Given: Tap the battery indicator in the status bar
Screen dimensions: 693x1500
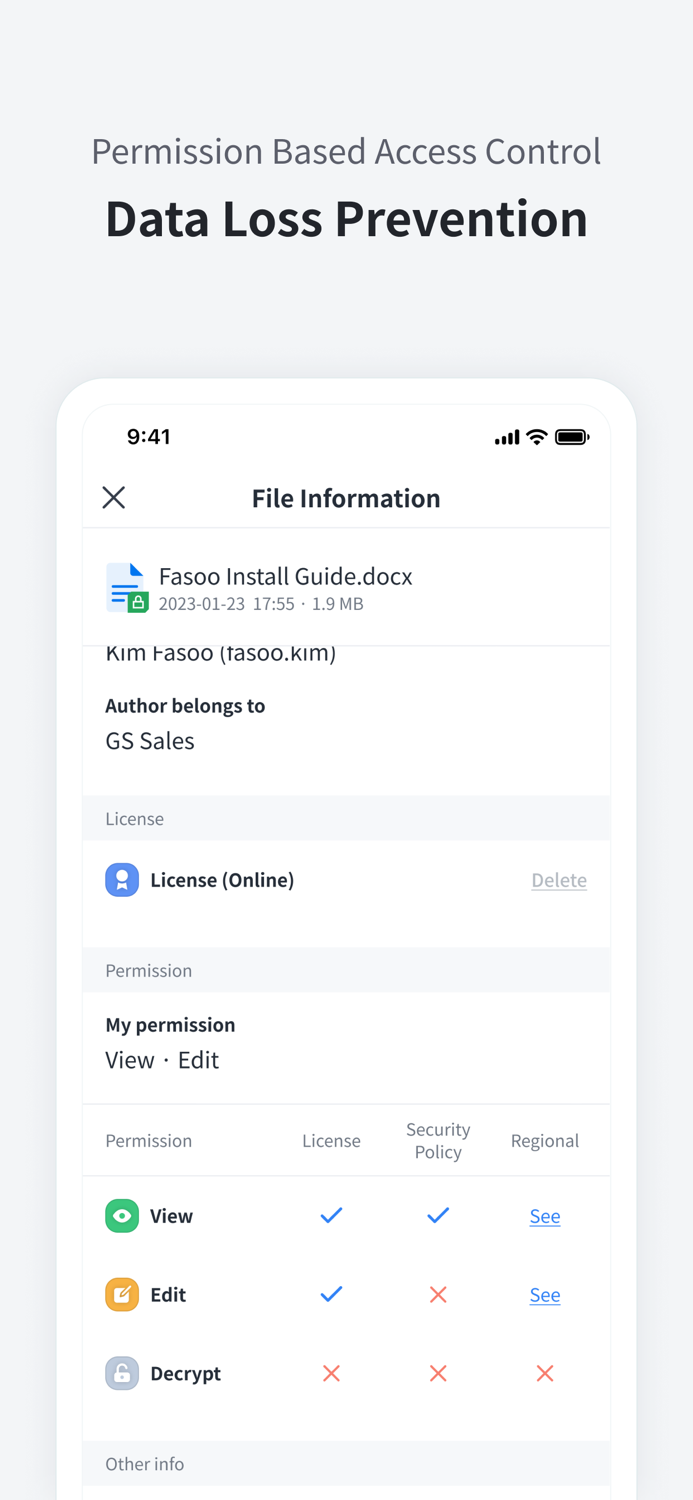Looking at the screenshot, I should [x=572, y=436].
